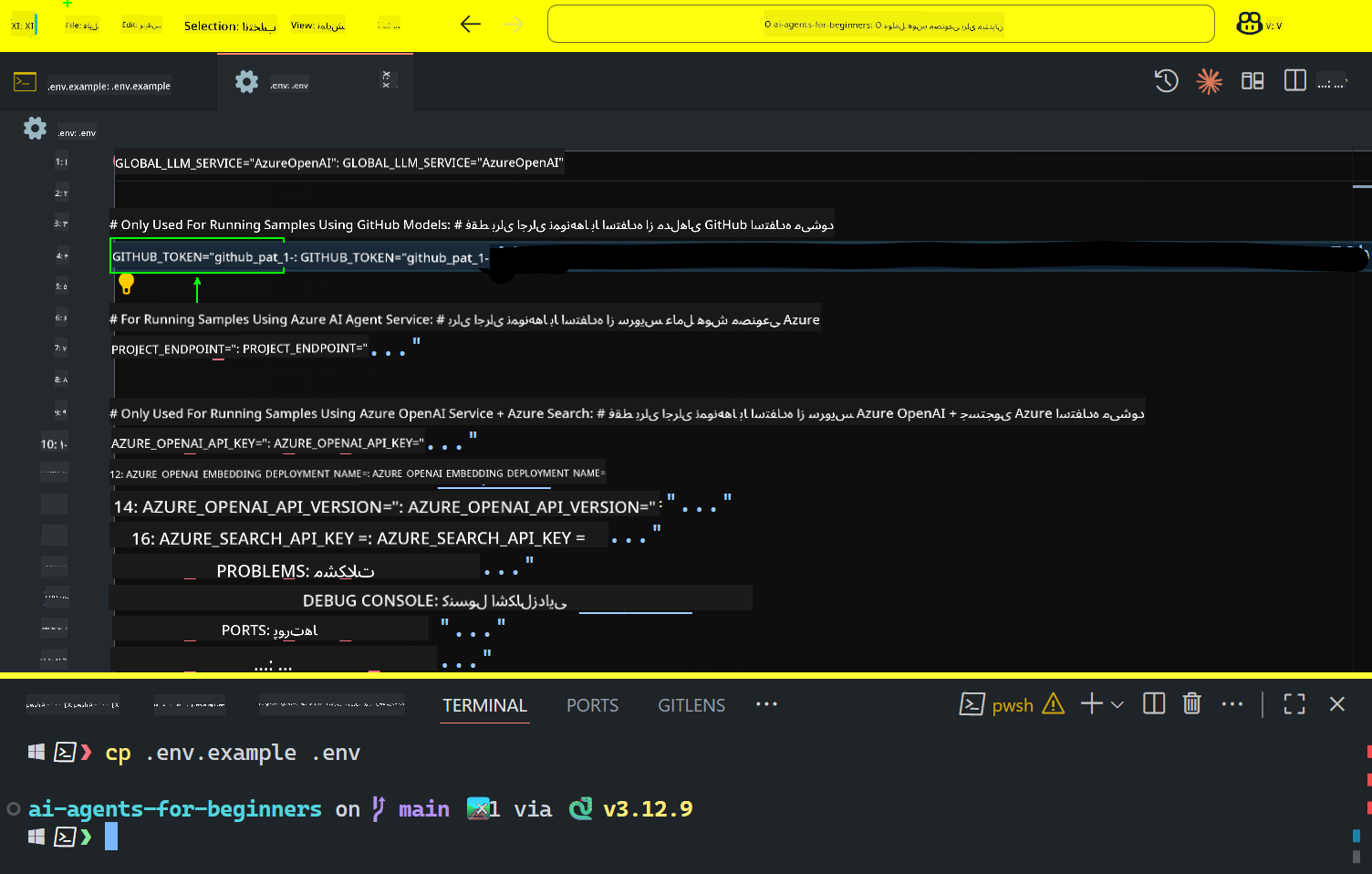Viewport: 1372px width, 874px height.
Task: Open the Copilot chat icon
Action: coord(1249,25)
